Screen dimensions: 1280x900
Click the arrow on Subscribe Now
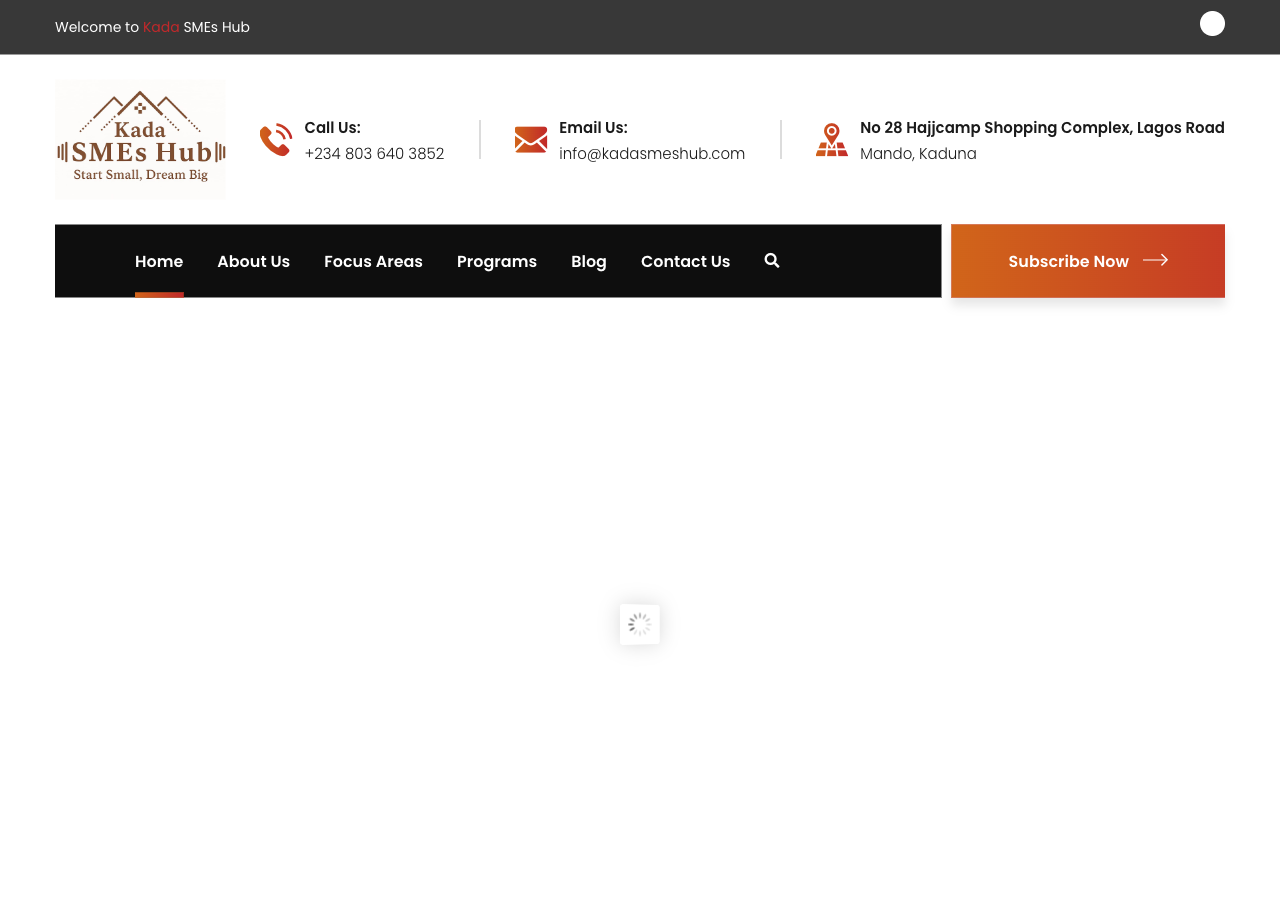(1155, 260)
